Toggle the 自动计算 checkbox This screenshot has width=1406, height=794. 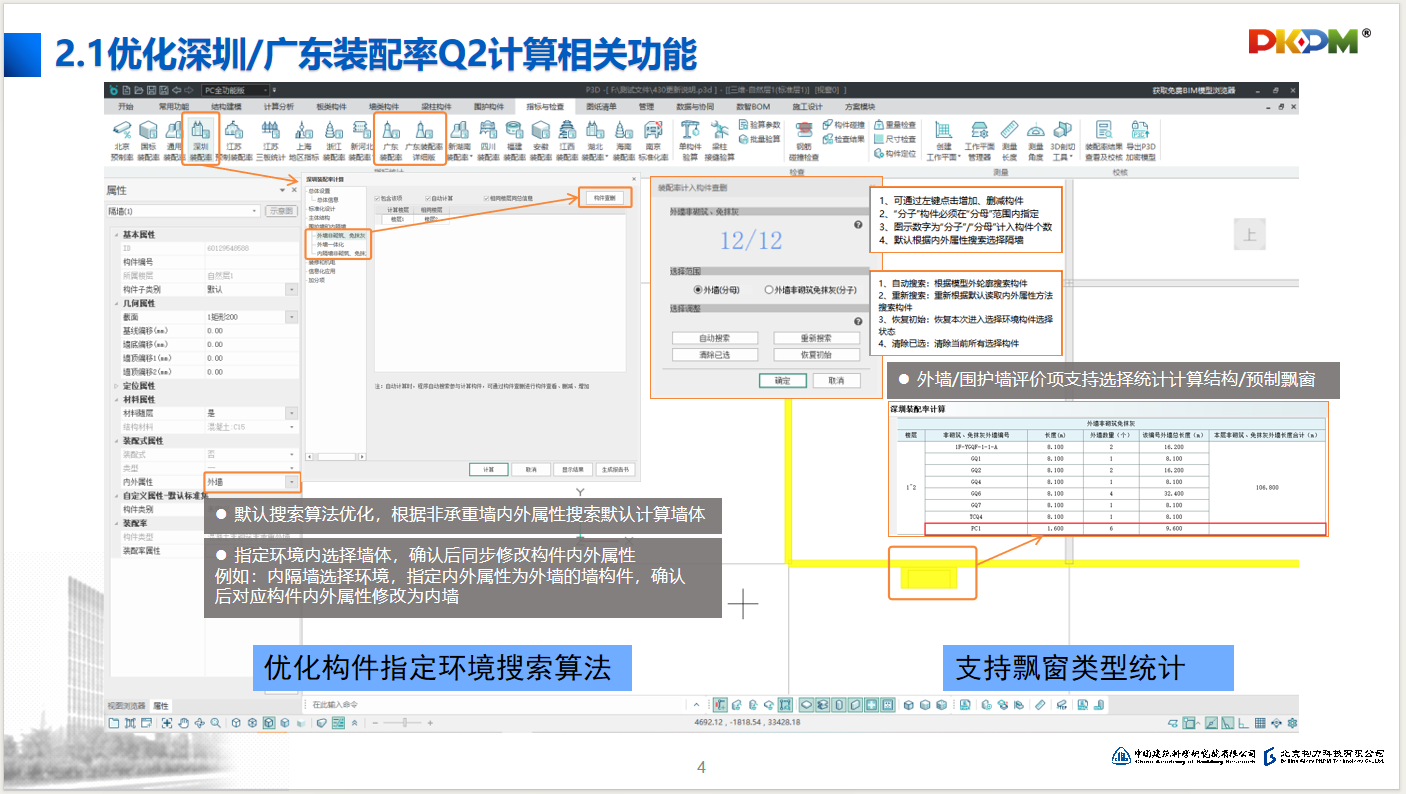(429, 198)
